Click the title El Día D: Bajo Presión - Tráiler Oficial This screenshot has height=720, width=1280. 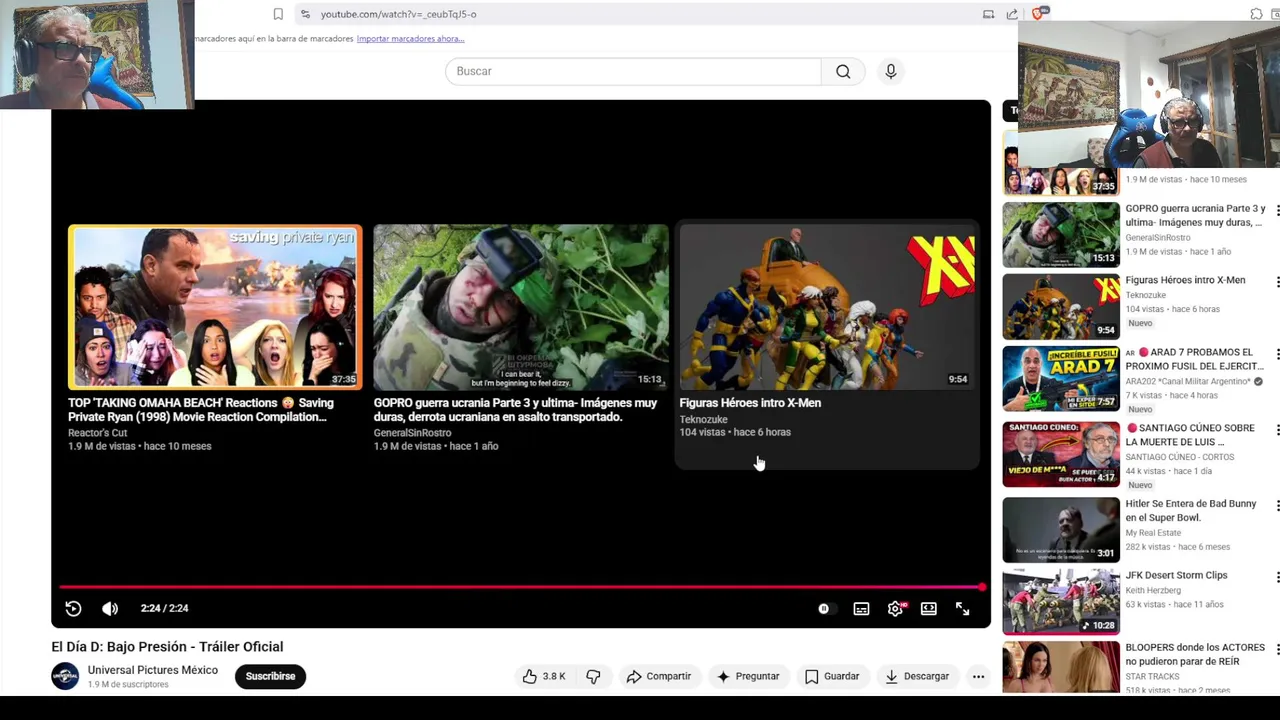coord(167,647)
